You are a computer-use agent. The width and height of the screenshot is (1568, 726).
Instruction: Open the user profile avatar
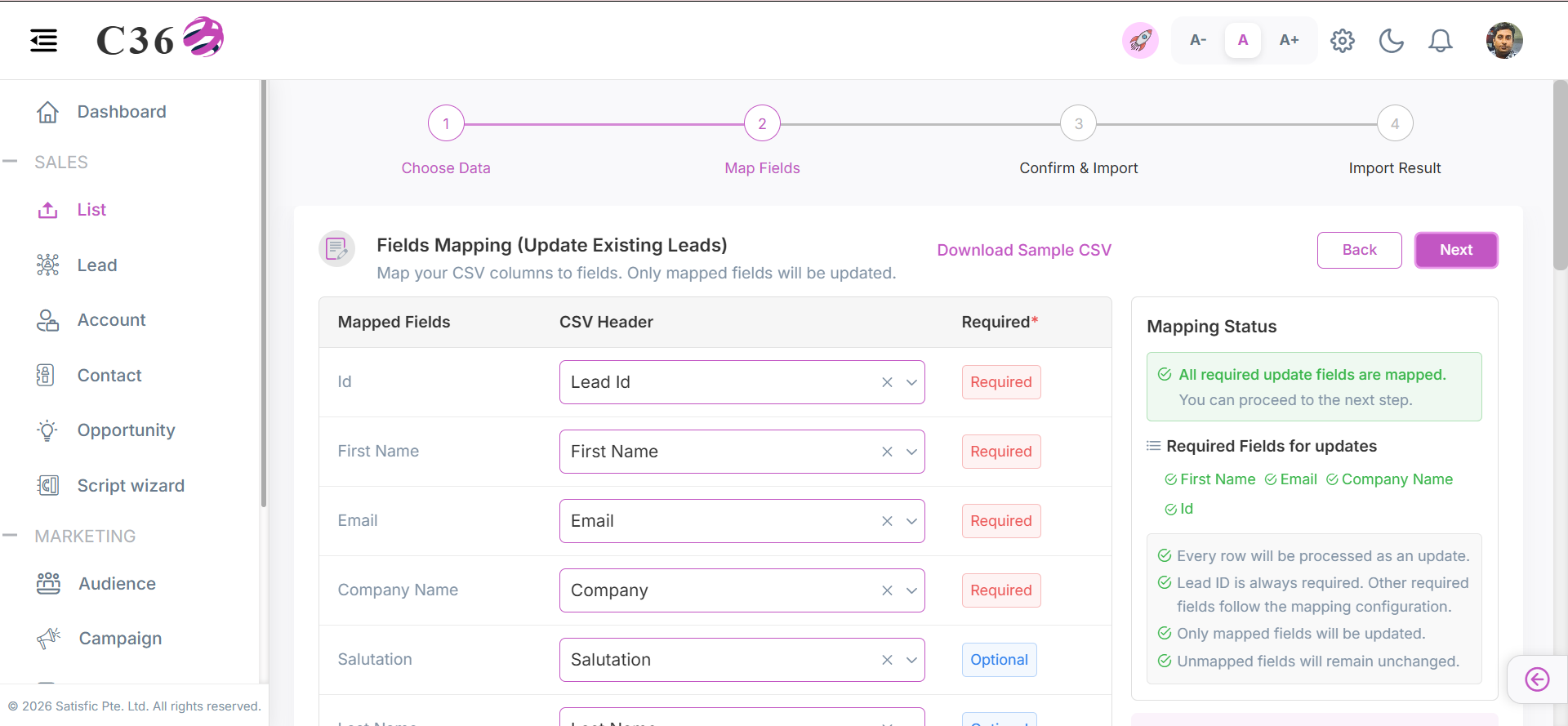point(1504,40)
